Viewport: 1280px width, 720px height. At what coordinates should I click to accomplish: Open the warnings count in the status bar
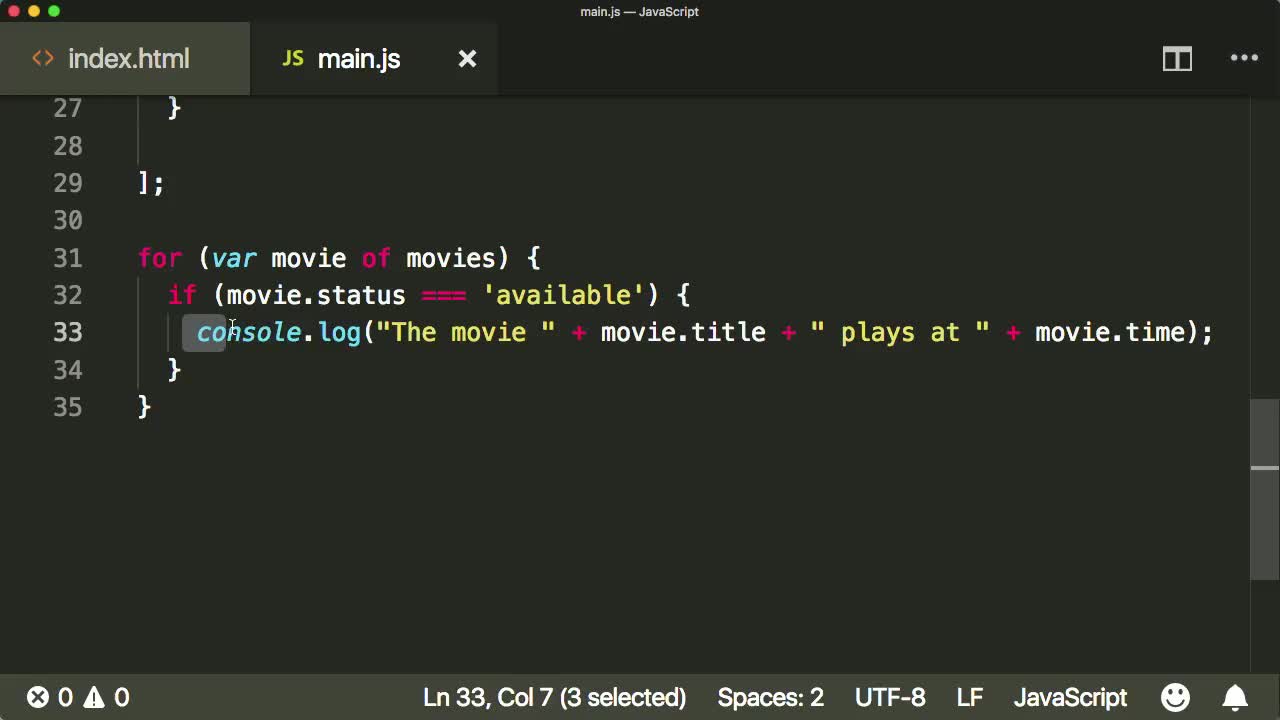tap(106, 697)
